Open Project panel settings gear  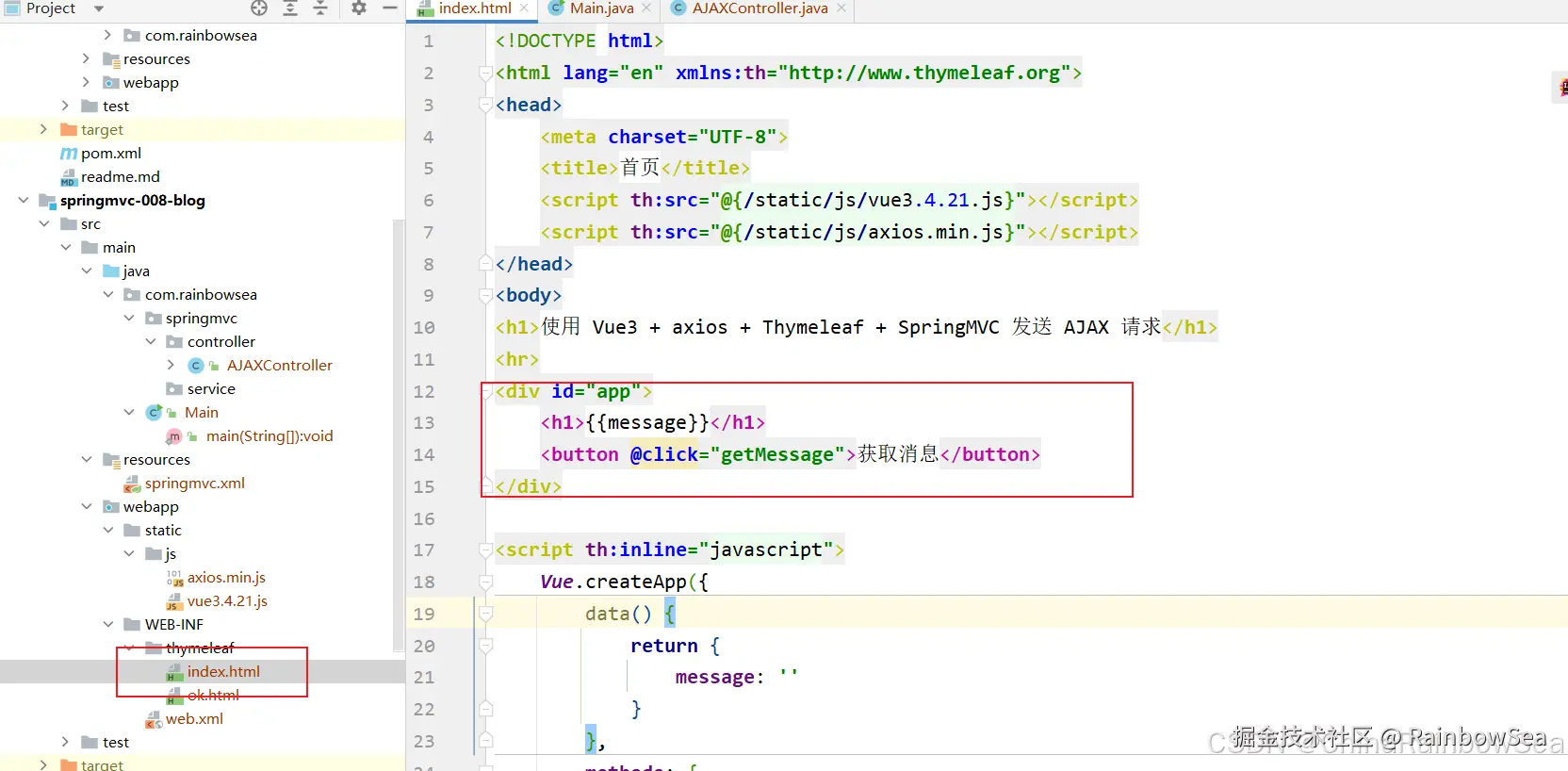pyautogui.click(x=359, y=8)
